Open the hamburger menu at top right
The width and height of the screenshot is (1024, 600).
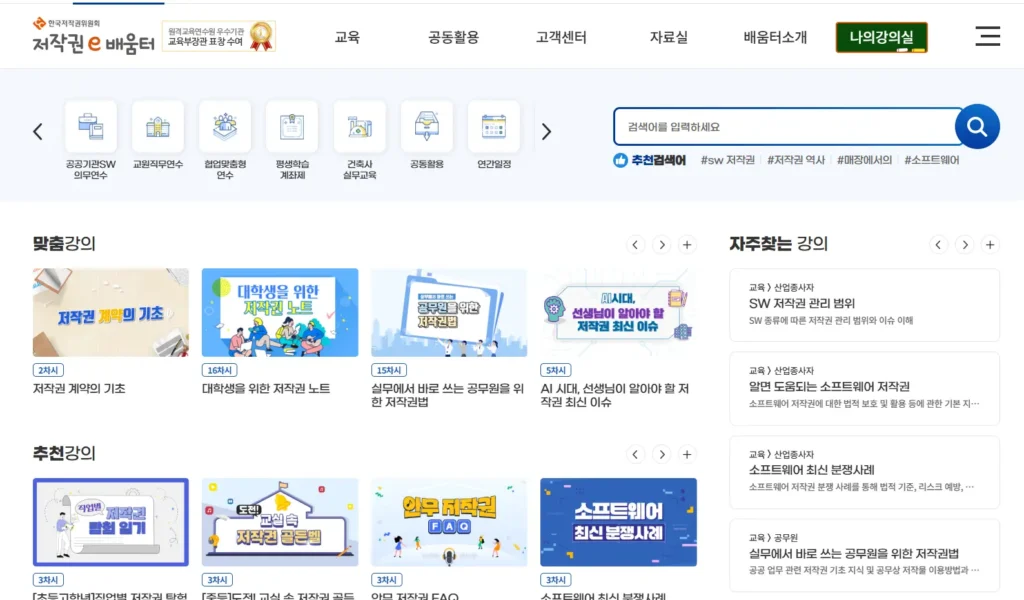(988, 36)
